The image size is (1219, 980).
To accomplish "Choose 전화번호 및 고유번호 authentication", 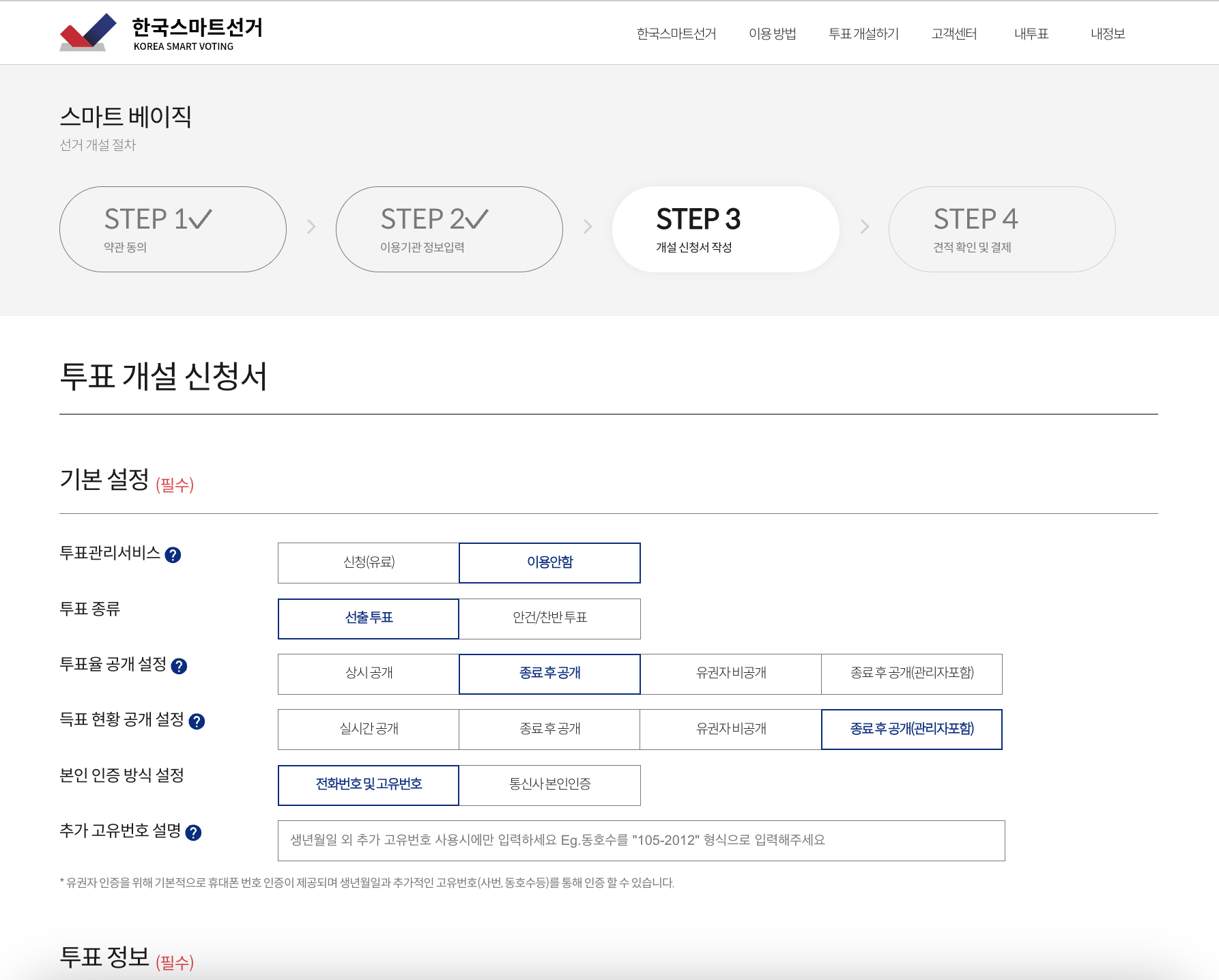I will click(x=369, y=786).
